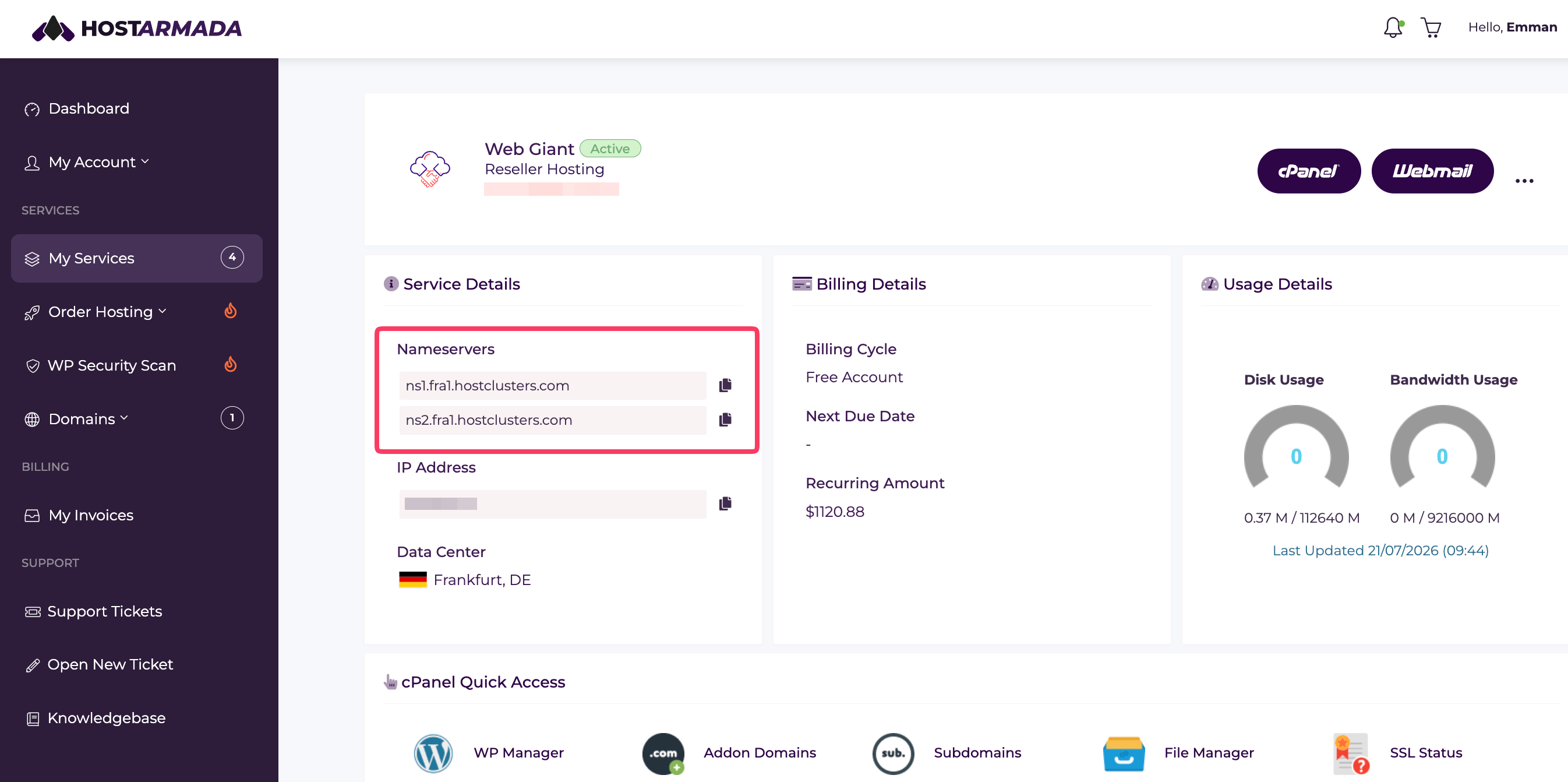
Task: Click the Domains count badge 1
Action: pos(232,418)
